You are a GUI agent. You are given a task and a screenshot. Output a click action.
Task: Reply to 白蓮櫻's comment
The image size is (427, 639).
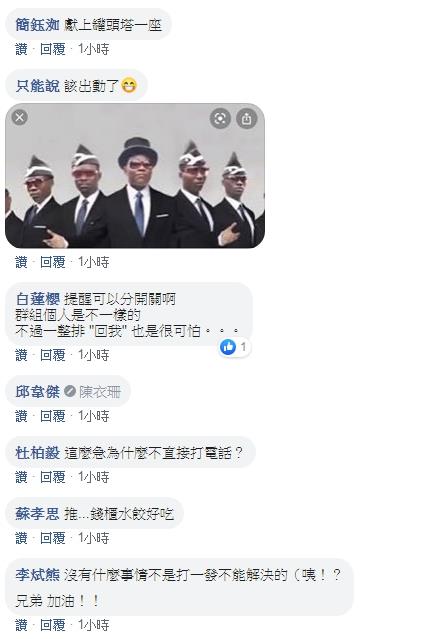[x=52, y=355]
